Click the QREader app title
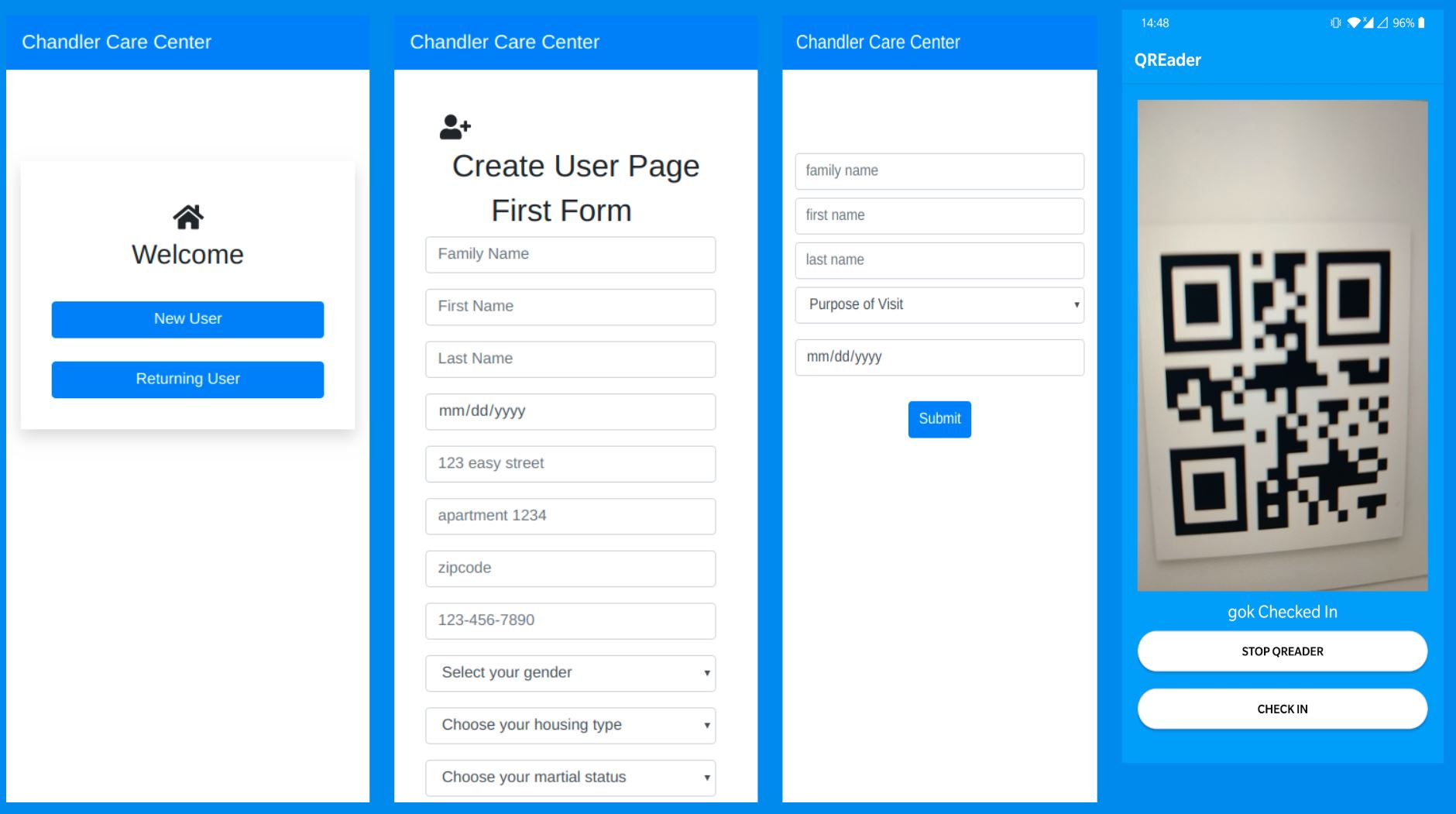Image resolution: width=1456 pixels, height=814 pixels. 1167,60
